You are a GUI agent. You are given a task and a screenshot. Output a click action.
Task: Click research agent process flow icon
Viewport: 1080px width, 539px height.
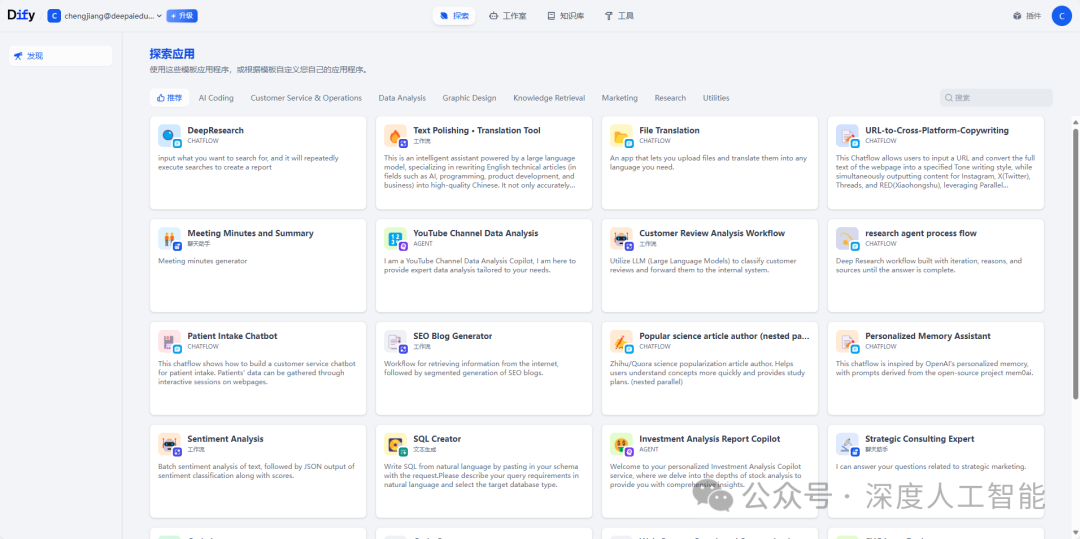847,238
